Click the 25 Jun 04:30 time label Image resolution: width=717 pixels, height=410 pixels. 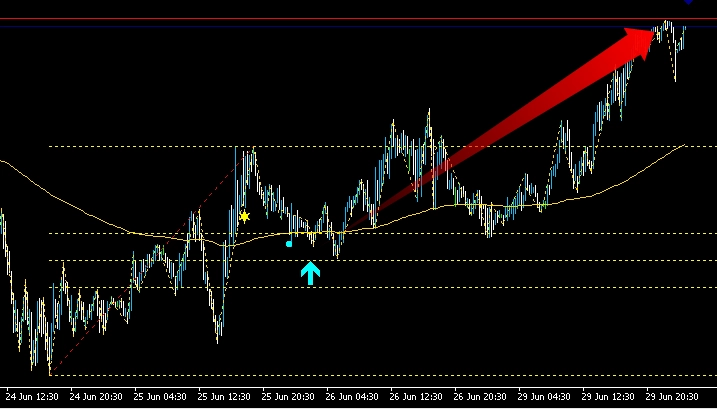(x=160, y=397)
